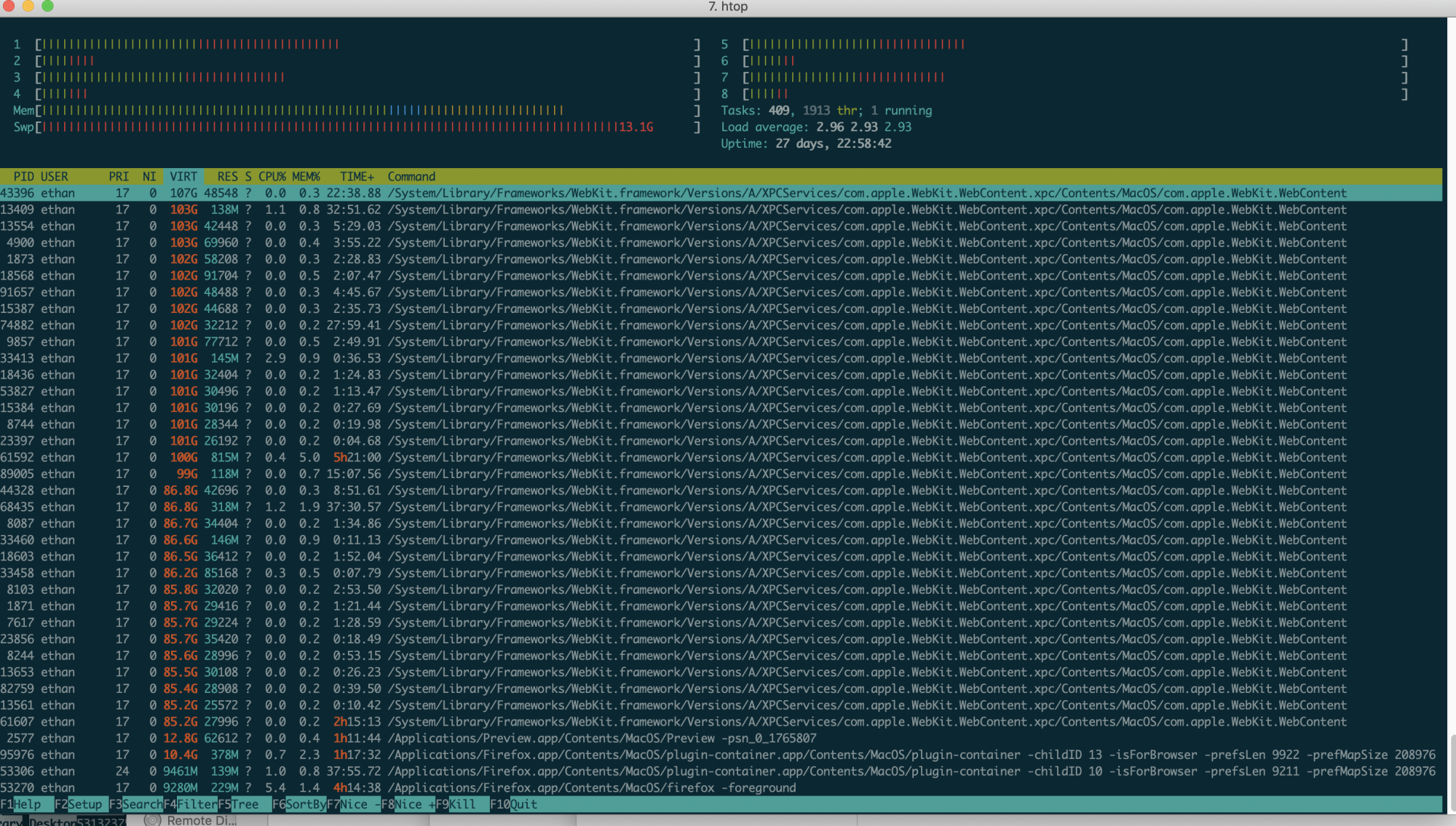Sort by the NI column header
1456x826 pixels.
pyautogui.click(x=149, y=177)
